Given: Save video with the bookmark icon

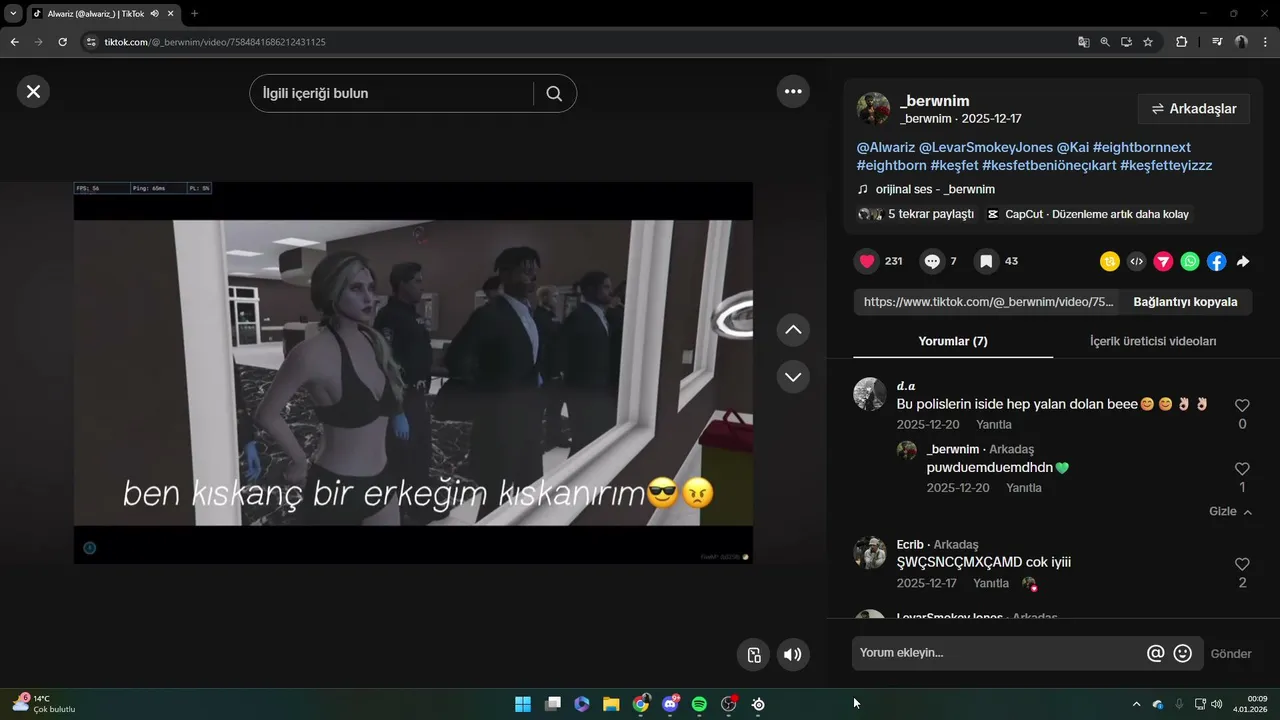Looking at the screenshot, I should 986,261.
